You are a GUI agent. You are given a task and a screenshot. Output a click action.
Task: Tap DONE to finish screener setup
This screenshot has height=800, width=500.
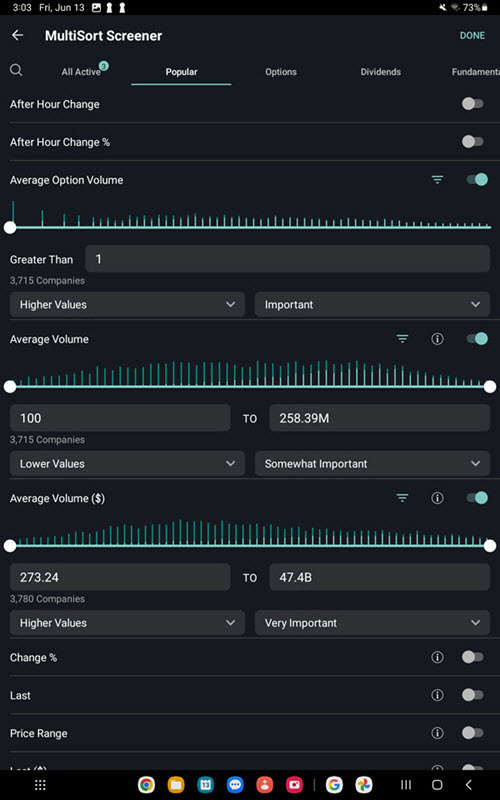click(x=472, y=35)
